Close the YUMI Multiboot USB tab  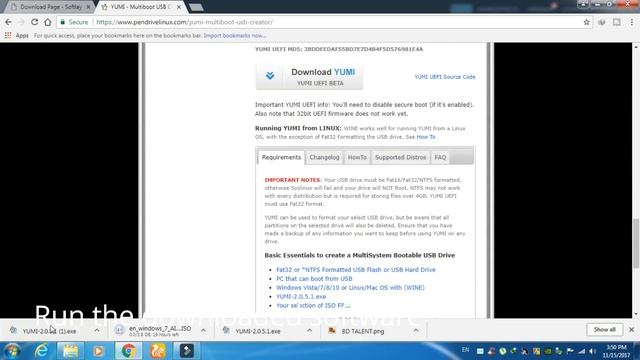click(179, 7)
